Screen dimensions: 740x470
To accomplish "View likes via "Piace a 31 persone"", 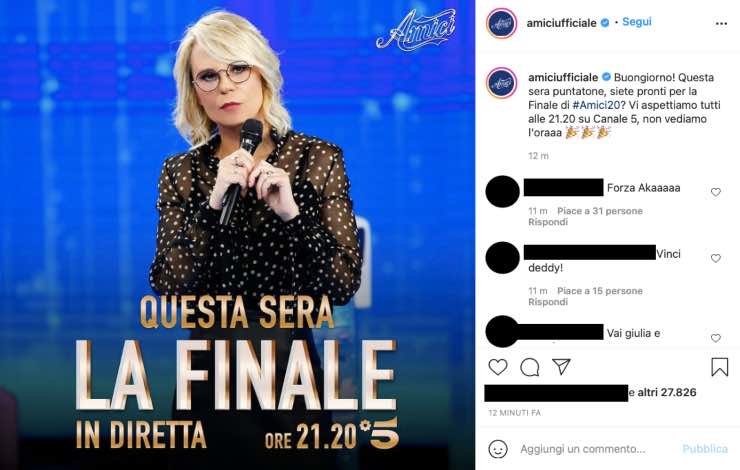I will pos(600,211).
